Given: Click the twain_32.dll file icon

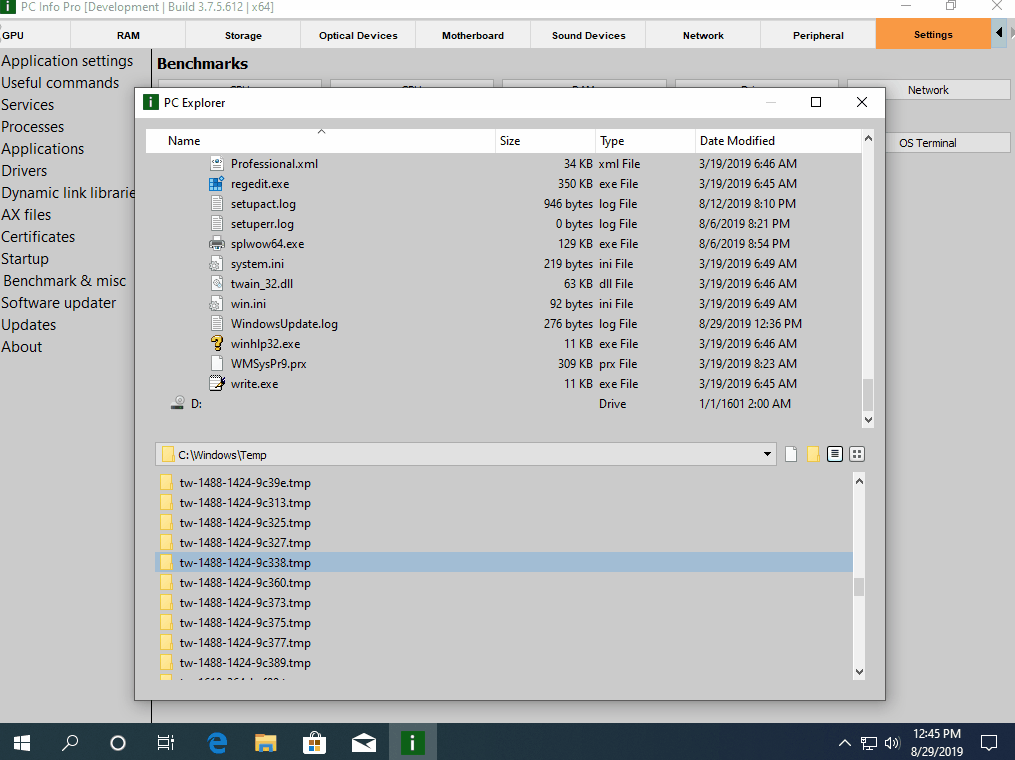Looking at the screenshot, I should (x=217, y=284).
